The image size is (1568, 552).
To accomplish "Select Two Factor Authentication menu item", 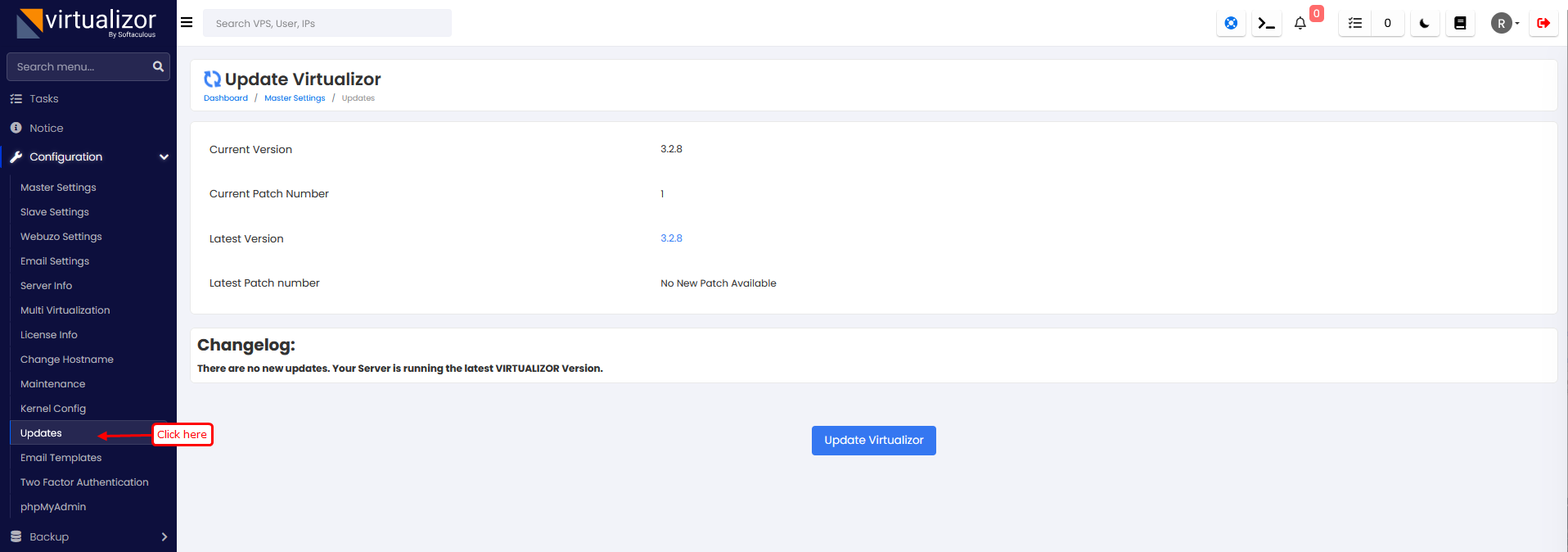I will (x=84, y=482).
